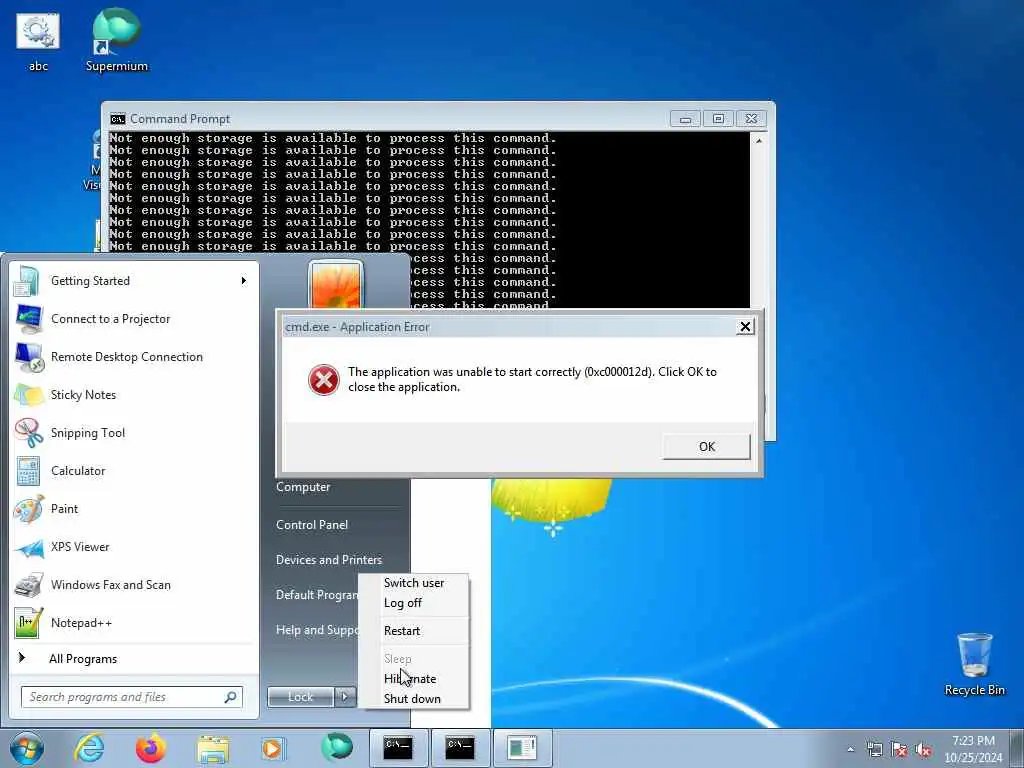Launch Connect to a Projector
Screen dimensions: 1024x768
(135, 319)
